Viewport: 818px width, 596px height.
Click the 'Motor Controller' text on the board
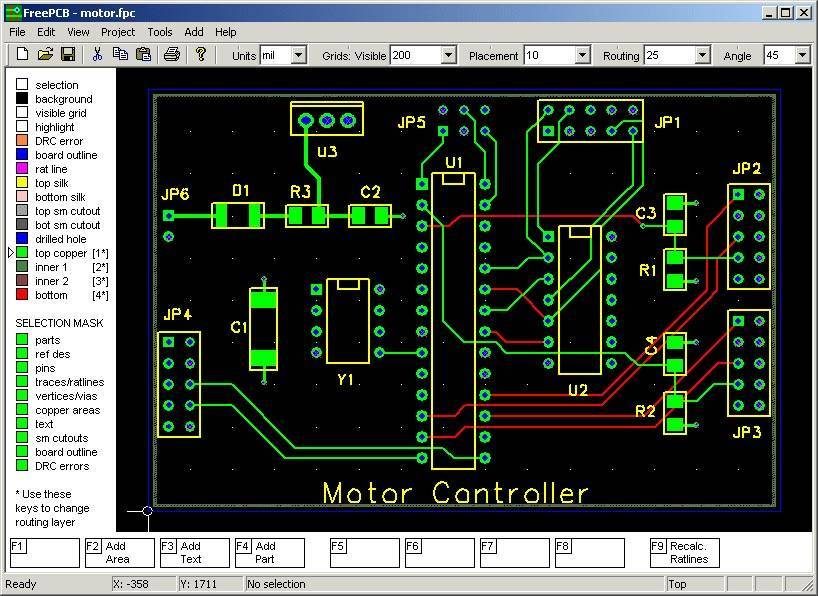point(455,493)
